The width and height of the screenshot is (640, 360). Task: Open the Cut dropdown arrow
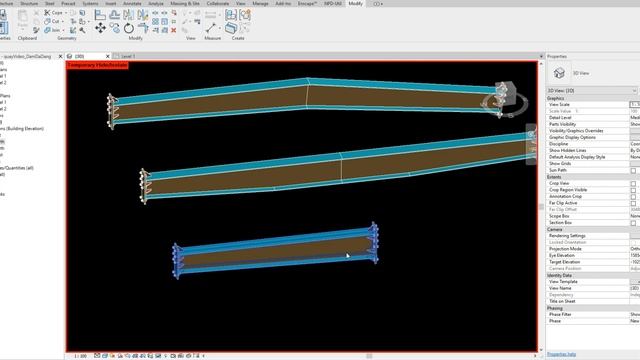click(x=62, y=21)
